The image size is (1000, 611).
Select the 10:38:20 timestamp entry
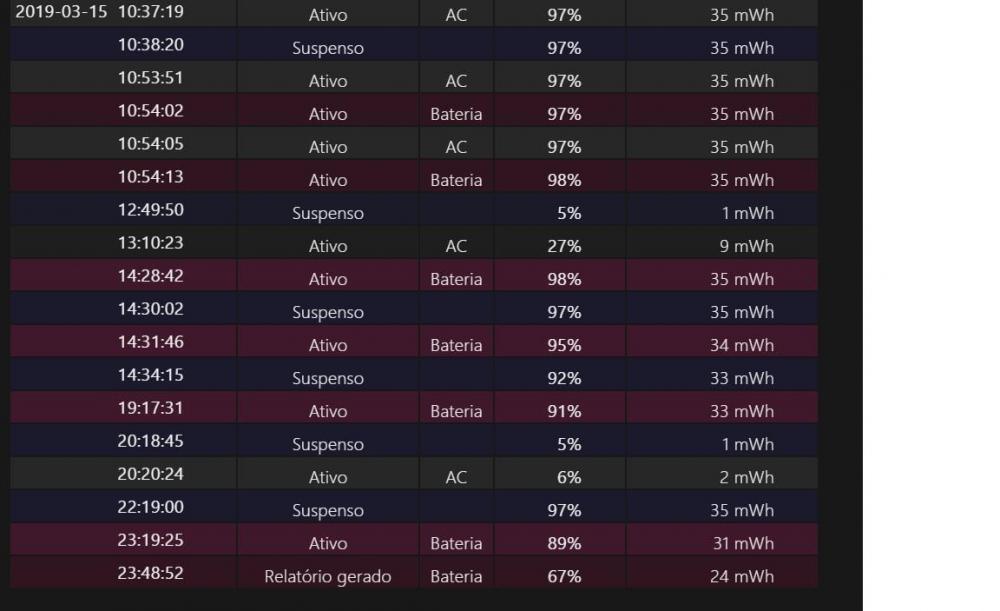(x=150, y=46)
